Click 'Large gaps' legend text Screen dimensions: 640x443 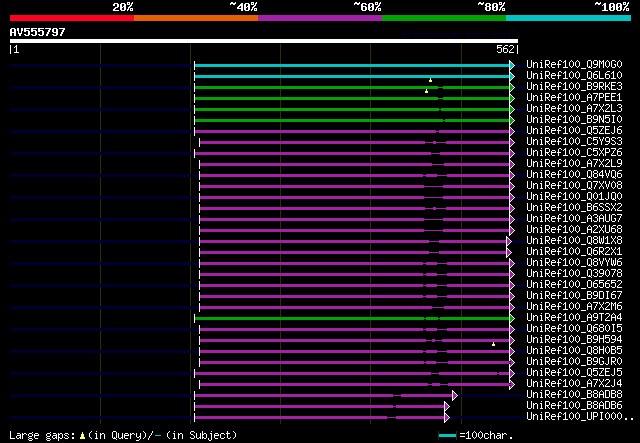[x=42, y=436]
